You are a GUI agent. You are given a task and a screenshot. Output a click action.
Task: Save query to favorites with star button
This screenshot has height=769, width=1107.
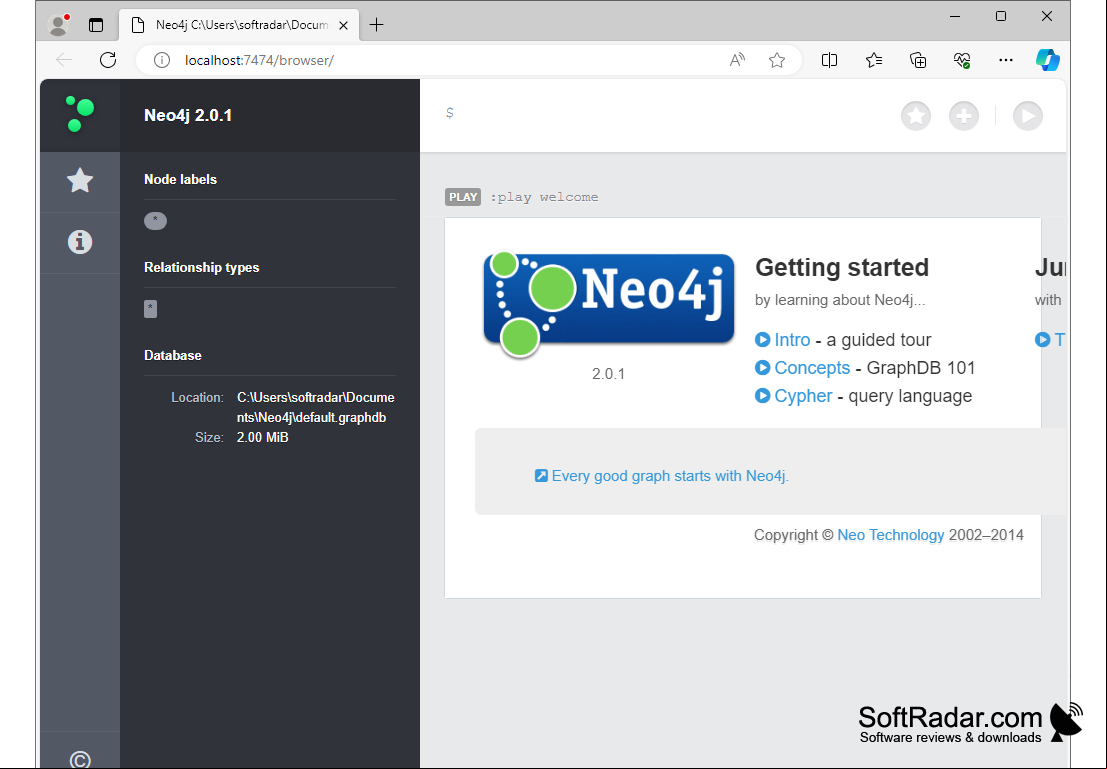click(x=916, y=116)
